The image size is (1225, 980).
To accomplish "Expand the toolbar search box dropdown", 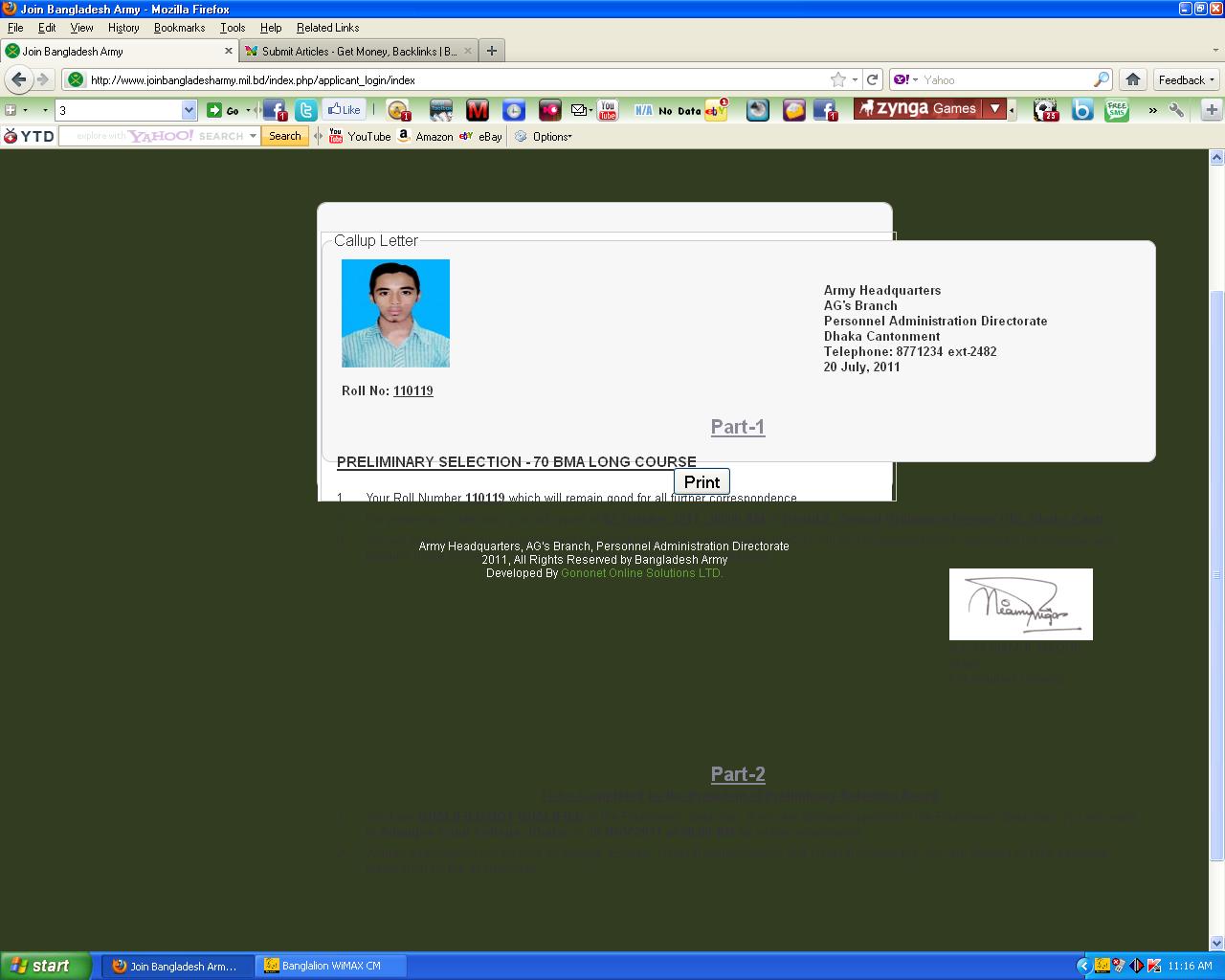I will click(189, 110).
